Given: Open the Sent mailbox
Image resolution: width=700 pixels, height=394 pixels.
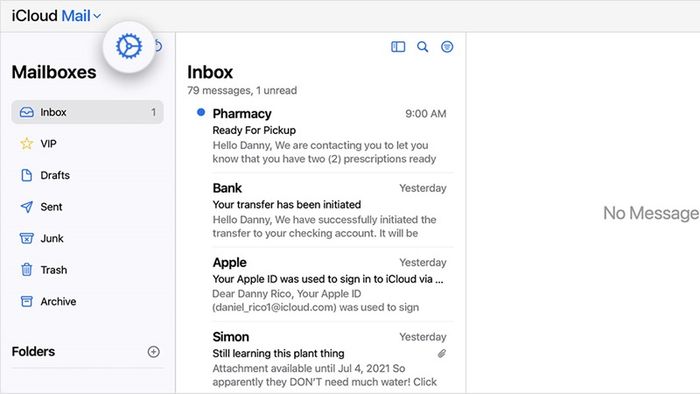Looking at the screenshot, I should tap(88, 207).
